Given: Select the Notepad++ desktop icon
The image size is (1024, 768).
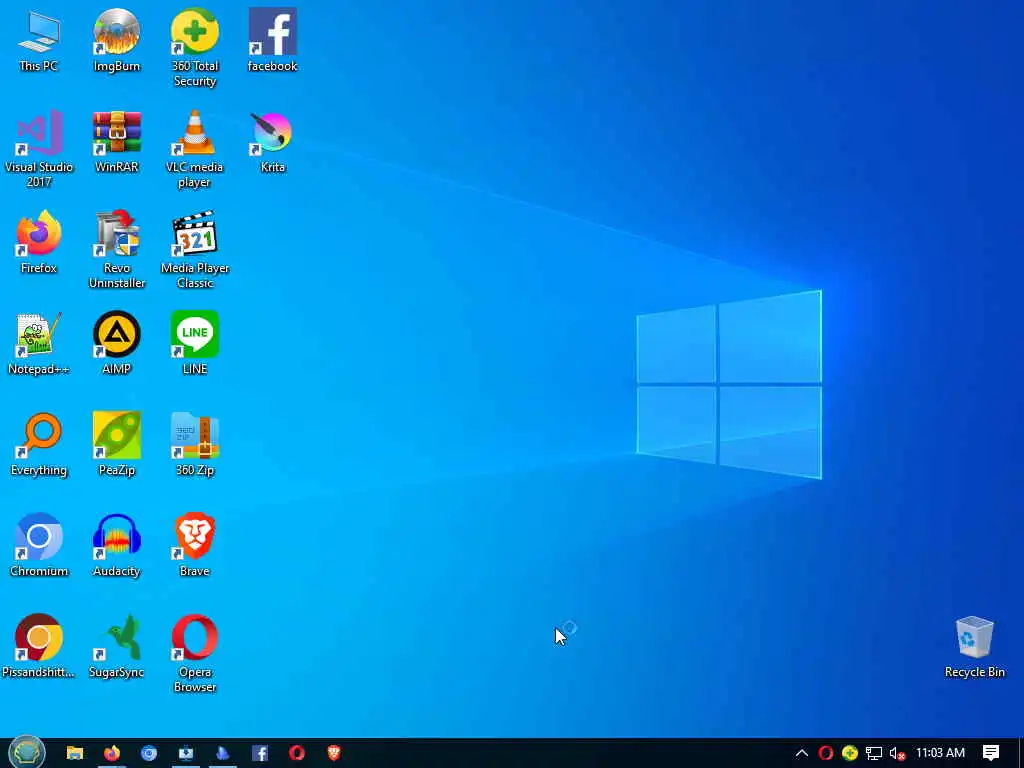Looking at the screenshot, I should pos(39,344).
